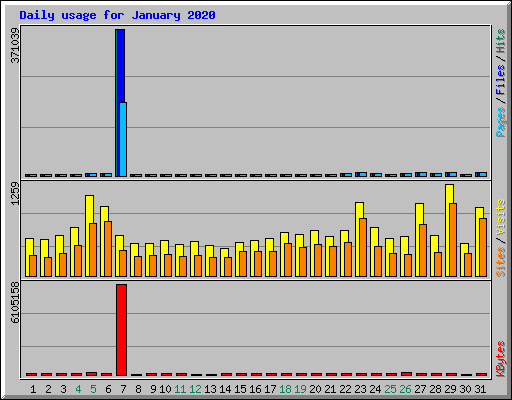Screen dimensions: 512x400
Task: Click the yellow Visits bar for day 29
Action: (449, 194)
